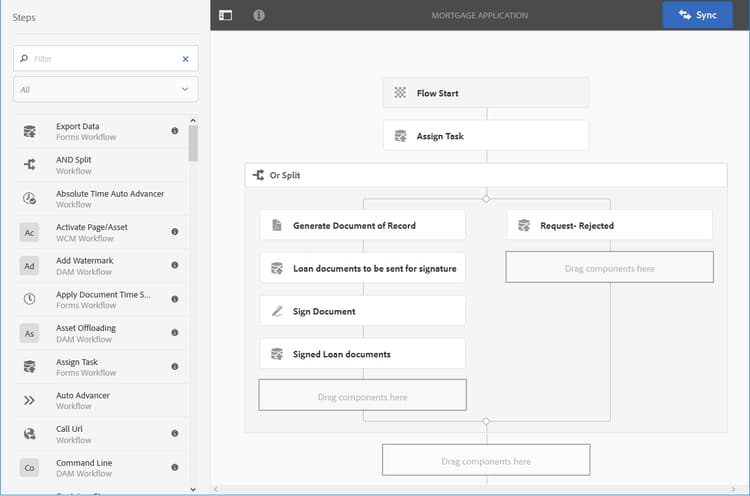Select the Absolute Time Auto Advancer icon
The image size is (750, 496).
pyautogui.click(x=30, y=198)
